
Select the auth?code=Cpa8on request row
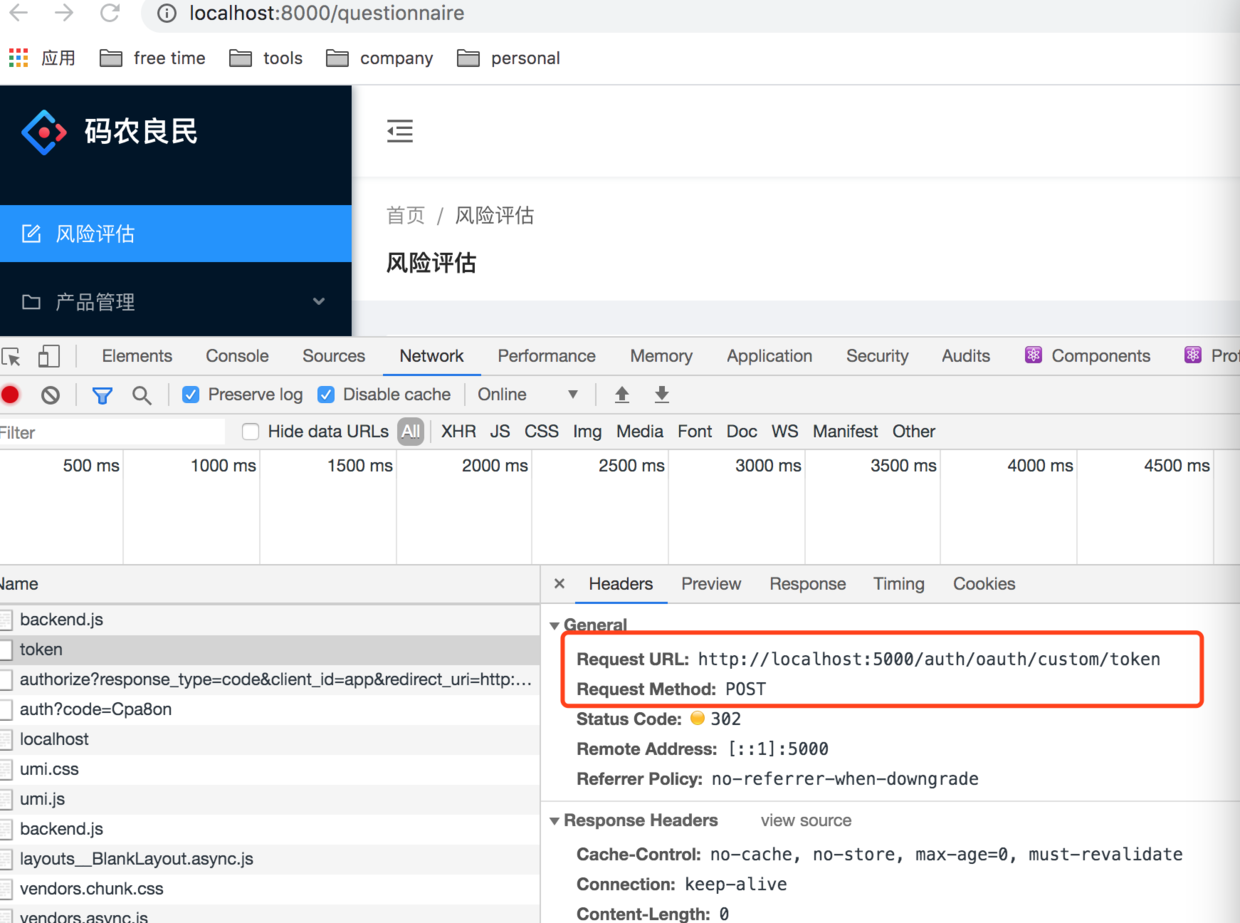(270, 710)
